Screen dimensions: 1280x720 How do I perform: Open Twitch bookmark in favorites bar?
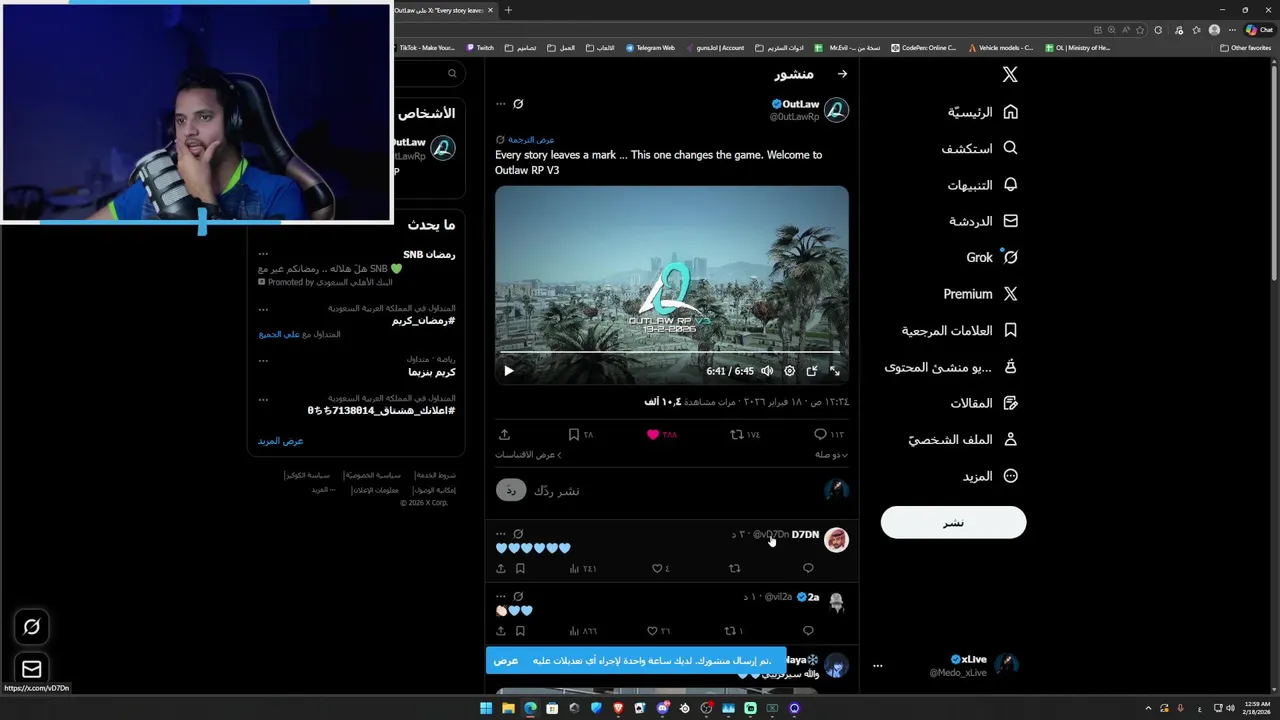click(479, 48)
